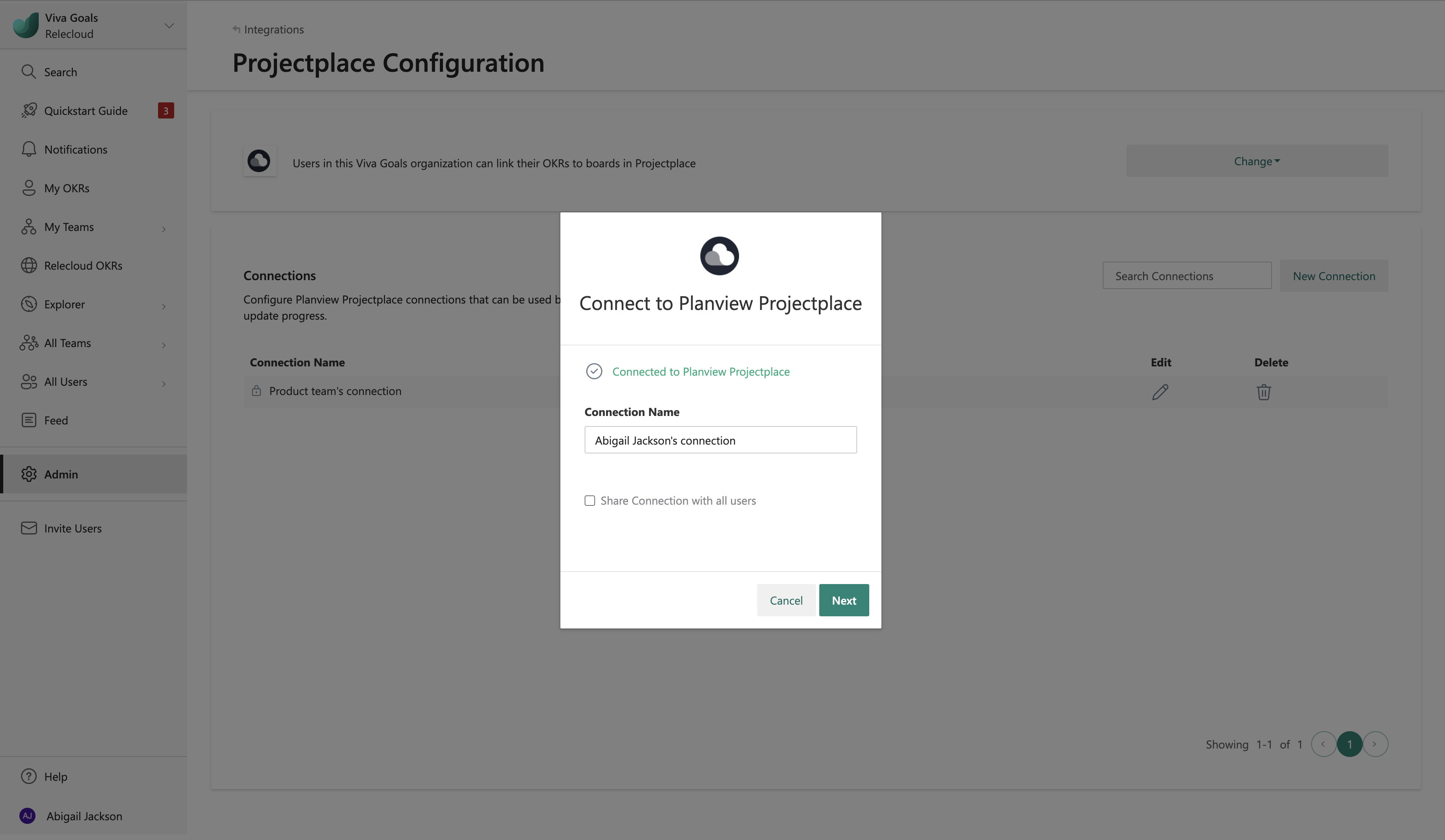Click the Feed icon in sidebar
The height and width of the screenshot is (840, 1445).
pyautogui.click(x=29, y=420)
